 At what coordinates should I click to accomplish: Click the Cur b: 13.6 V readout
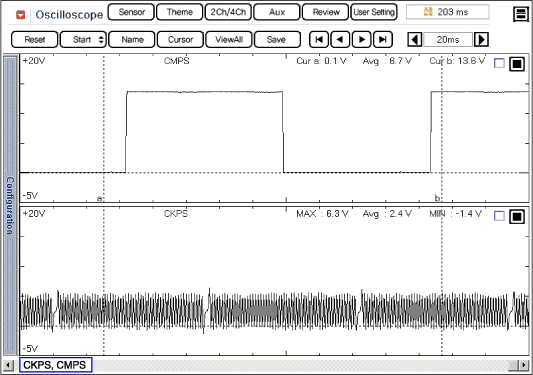pos(457,61)
